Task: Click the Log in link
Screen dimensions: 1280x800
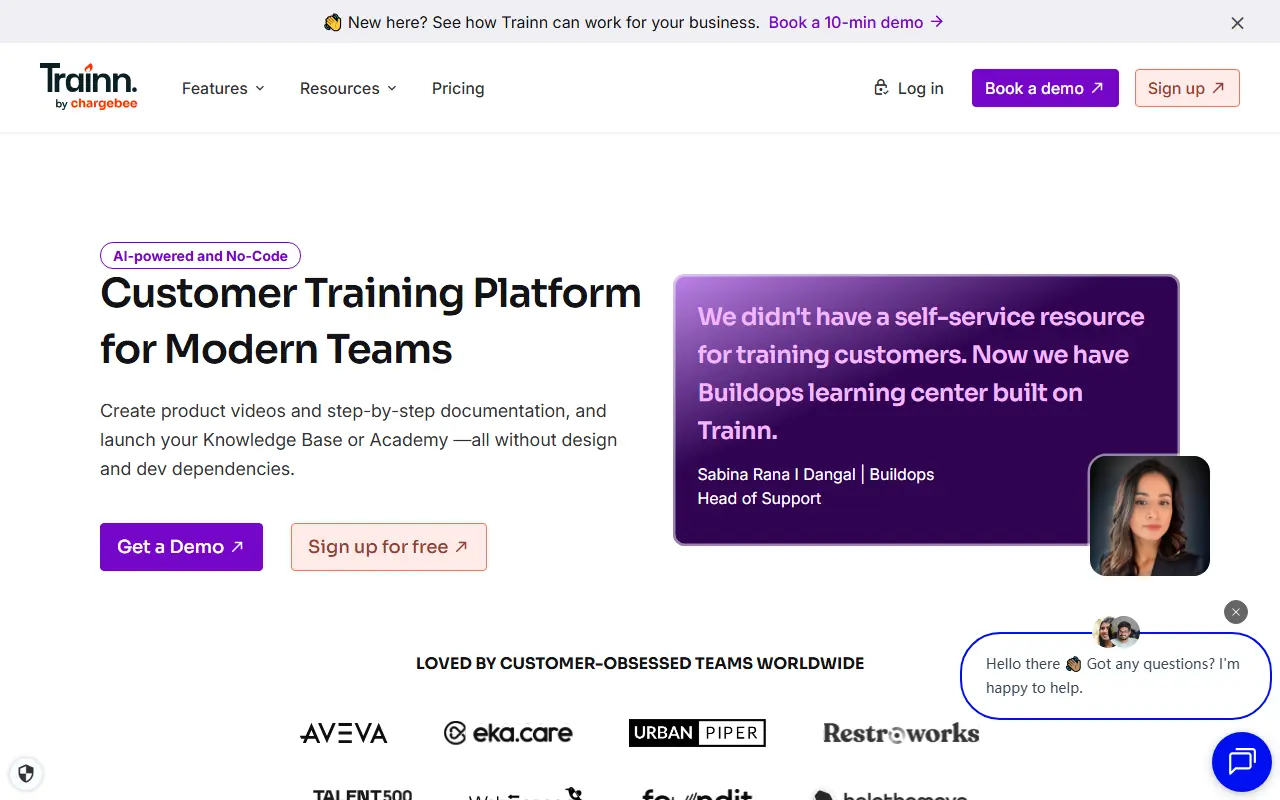Action: [908, 88]
